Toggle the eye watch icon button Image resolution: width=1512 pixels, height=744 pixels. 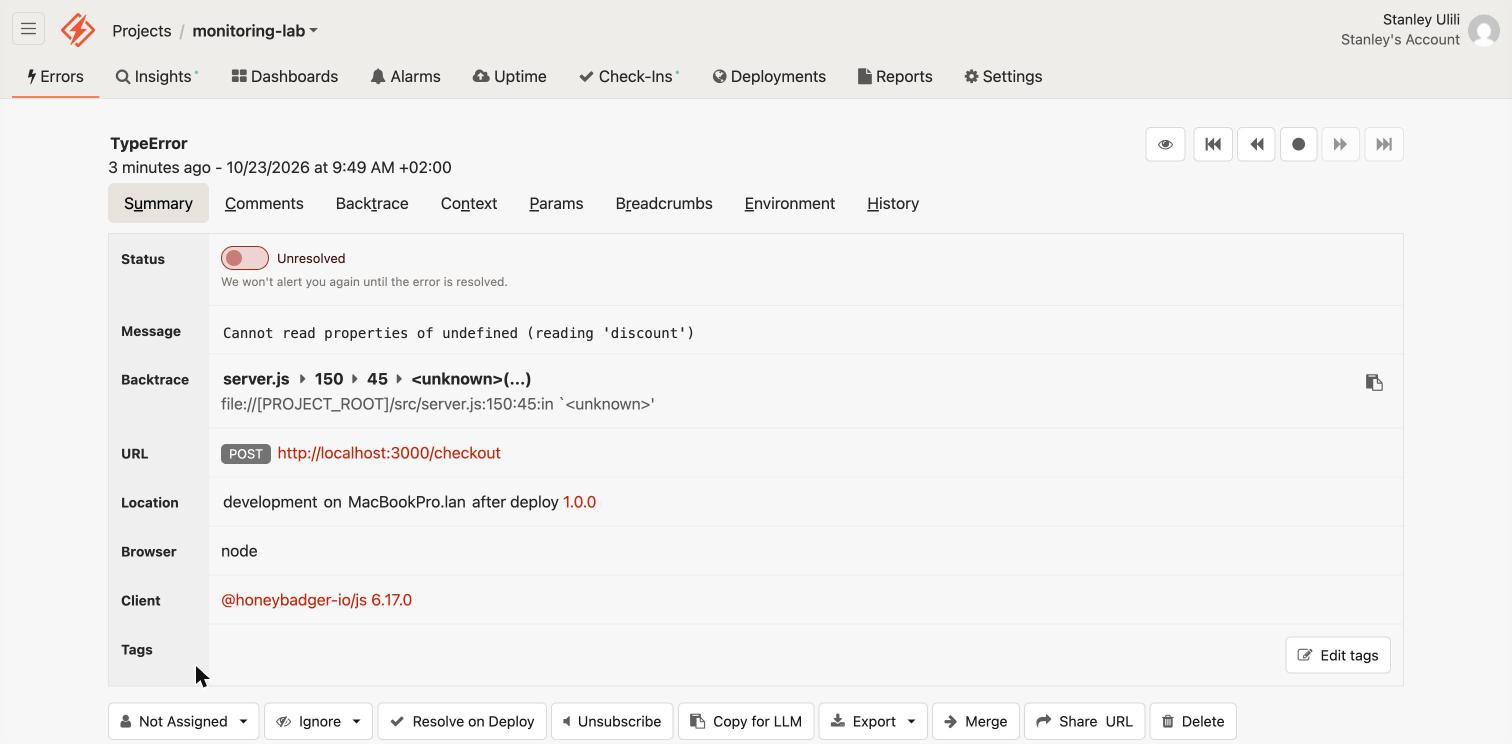[1165, 144]
